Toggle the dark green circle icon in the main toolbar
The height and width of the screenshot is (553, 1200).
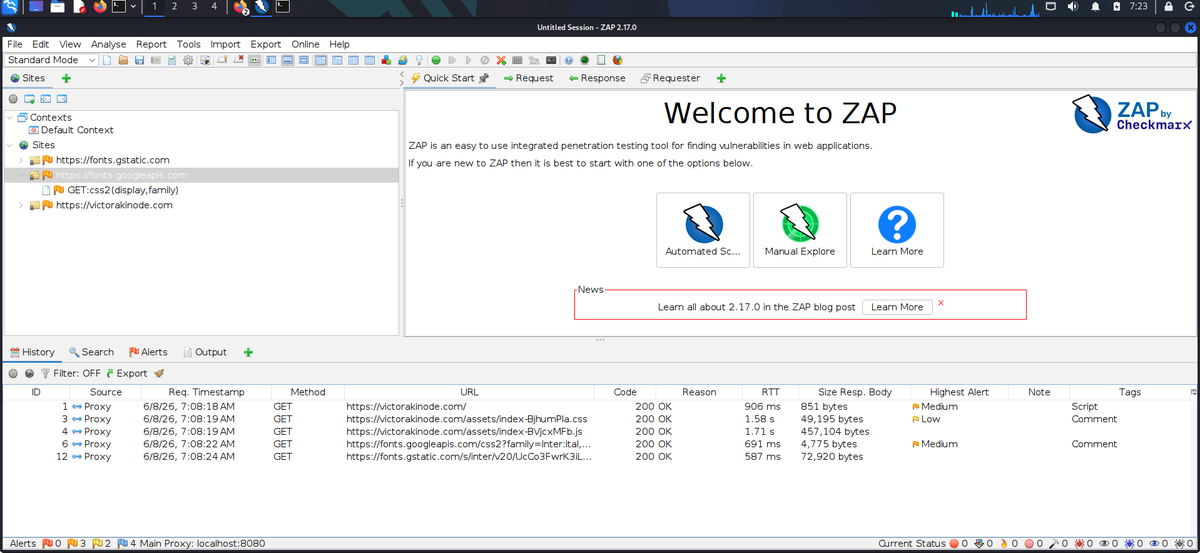tap(585, 60)
